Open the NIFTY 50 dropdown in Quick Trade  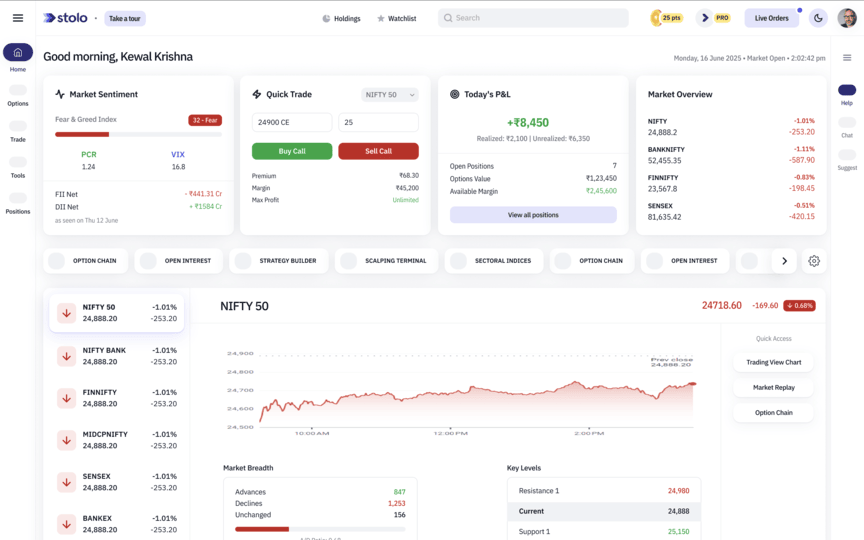[390, 95]
